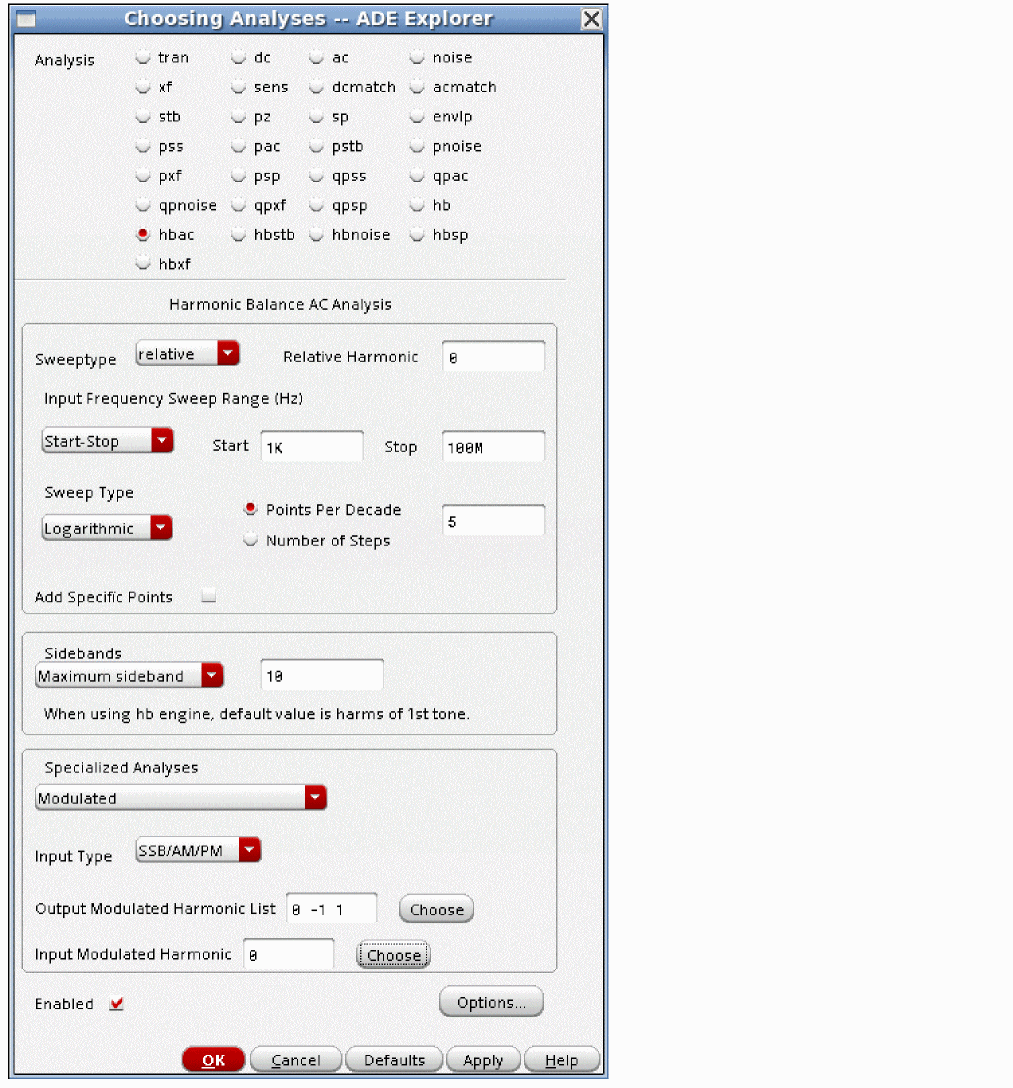Open the Start-Stop range dropdown
1013x1088 pixels.
(x=108, y=441)
